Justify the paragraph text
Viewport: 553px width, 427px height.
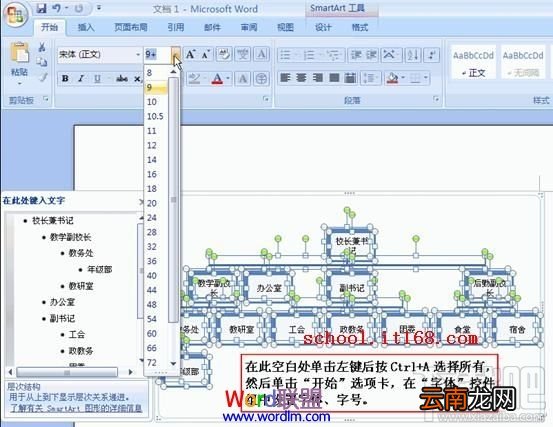click(x=334, y=78)
